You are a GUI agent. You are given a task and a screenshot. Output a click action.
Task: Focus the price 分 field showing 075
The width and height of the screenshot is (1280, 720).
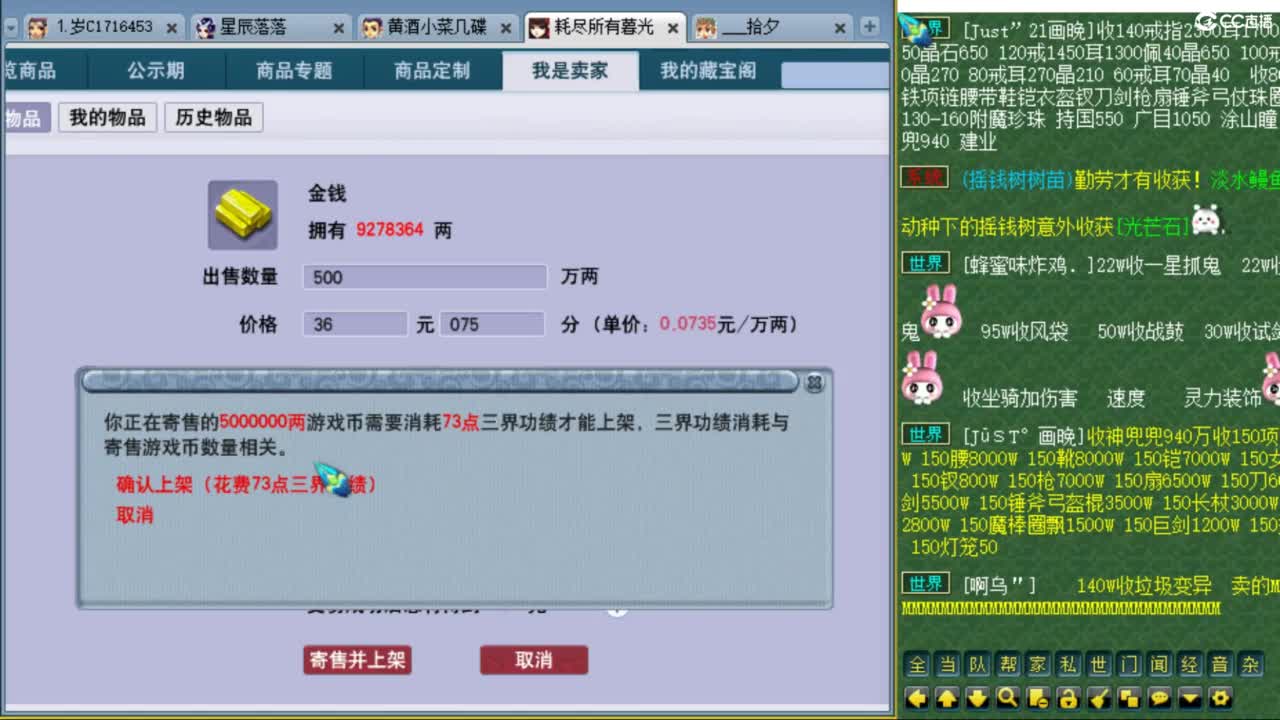coord(492,325)
